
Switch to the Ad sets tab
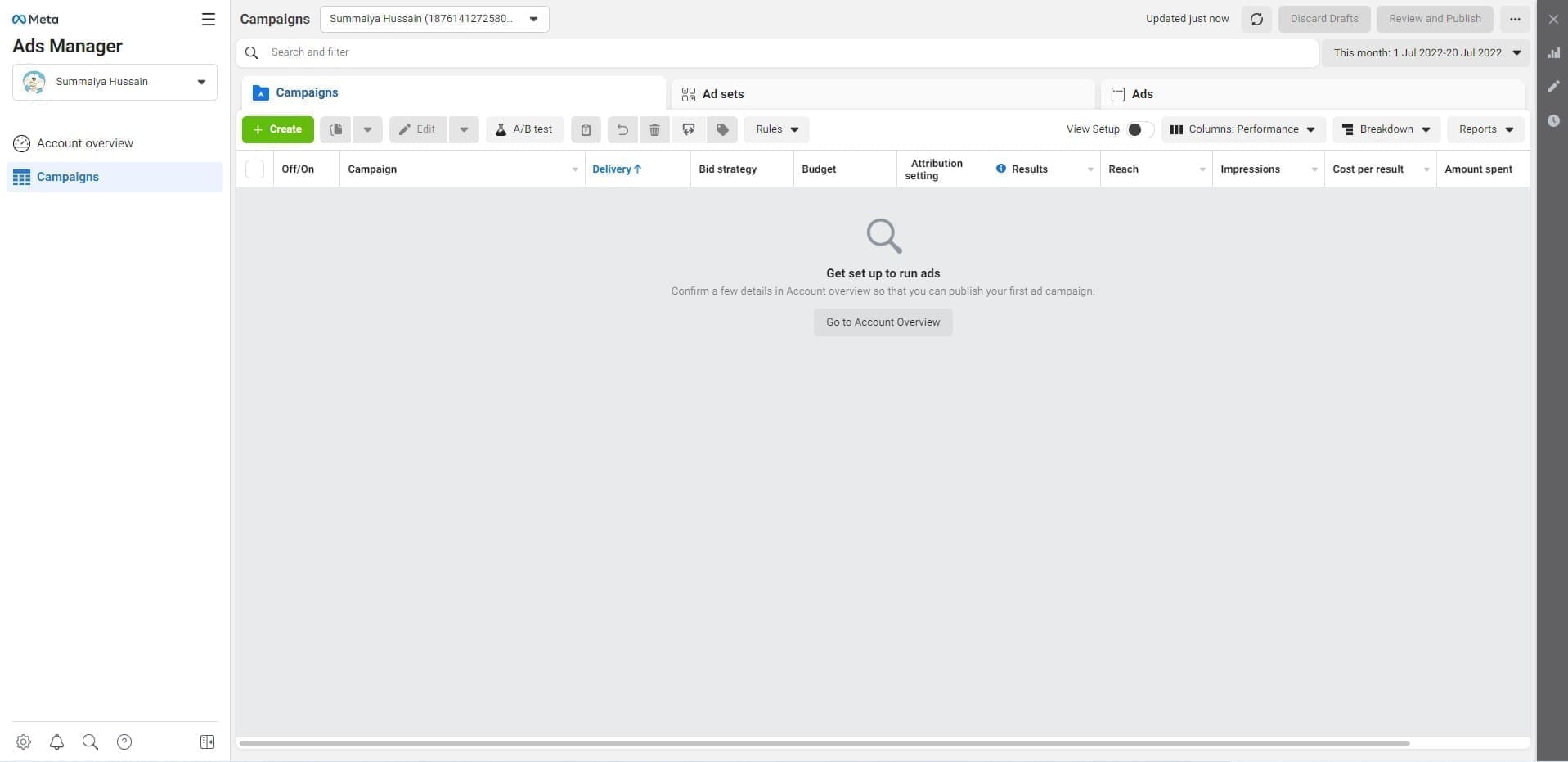(x=882, y=94)
